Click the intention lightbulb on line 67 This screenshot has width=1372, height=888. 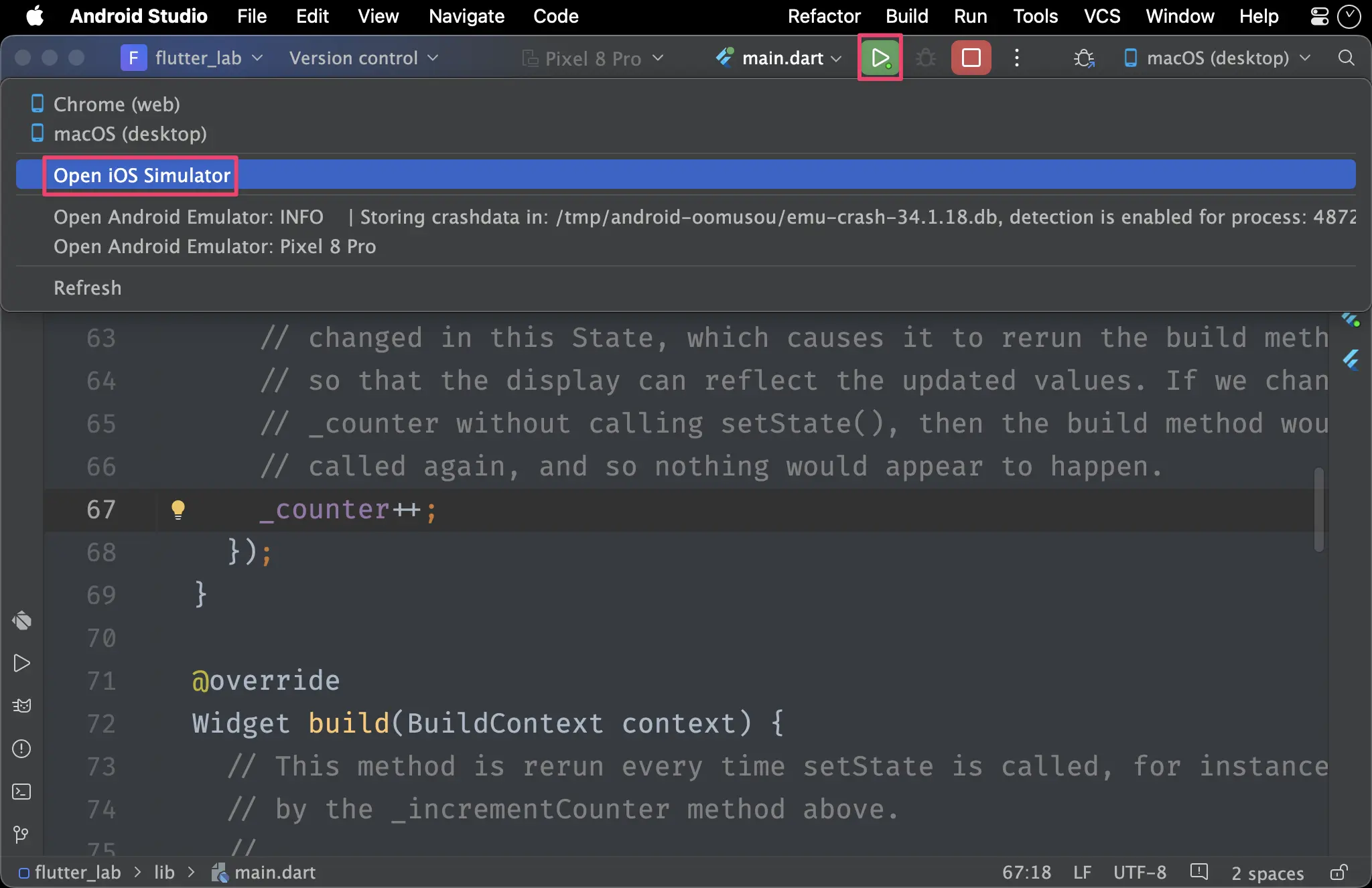(x=178, y=510)
